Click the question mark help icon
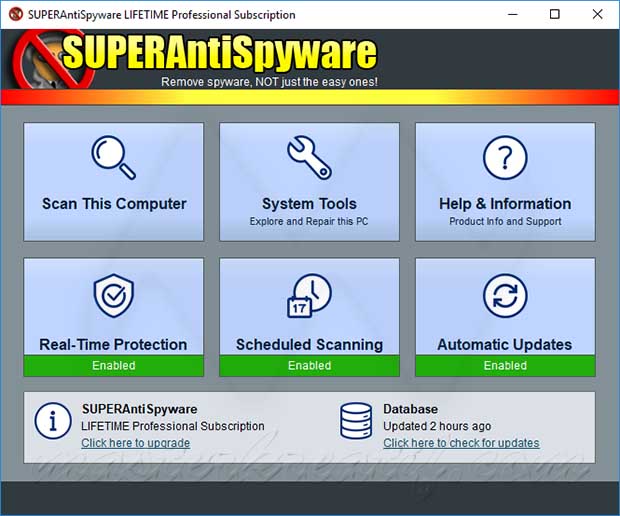The width and height of the screenshot is (620, 516). (x=505, y=157)
